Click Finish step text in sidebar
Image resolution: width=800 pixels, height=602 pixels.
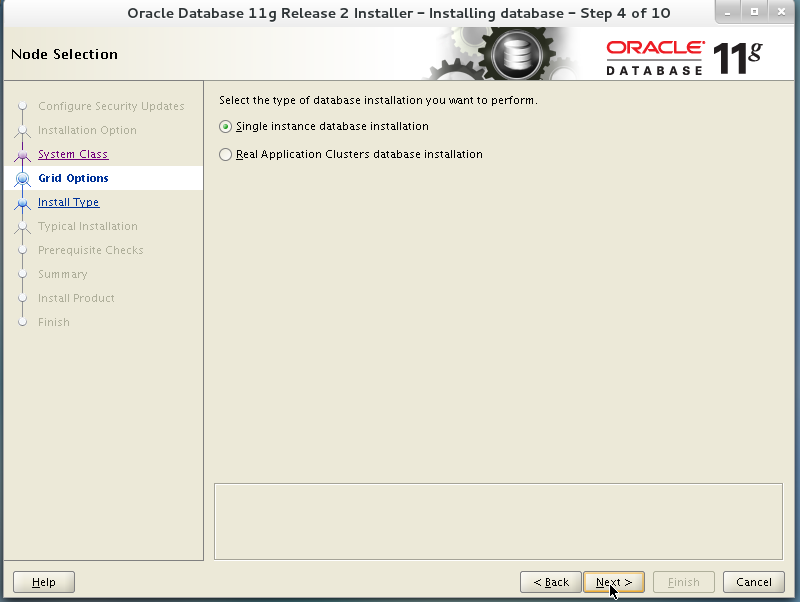click(x=54, y=322)
